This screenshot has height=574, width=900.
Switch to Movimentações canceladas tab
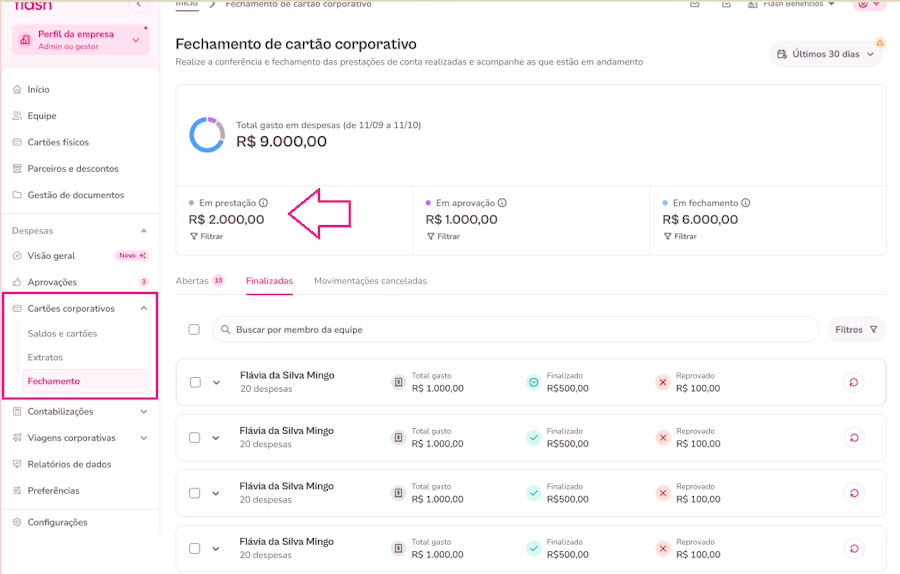coord(370,281)
